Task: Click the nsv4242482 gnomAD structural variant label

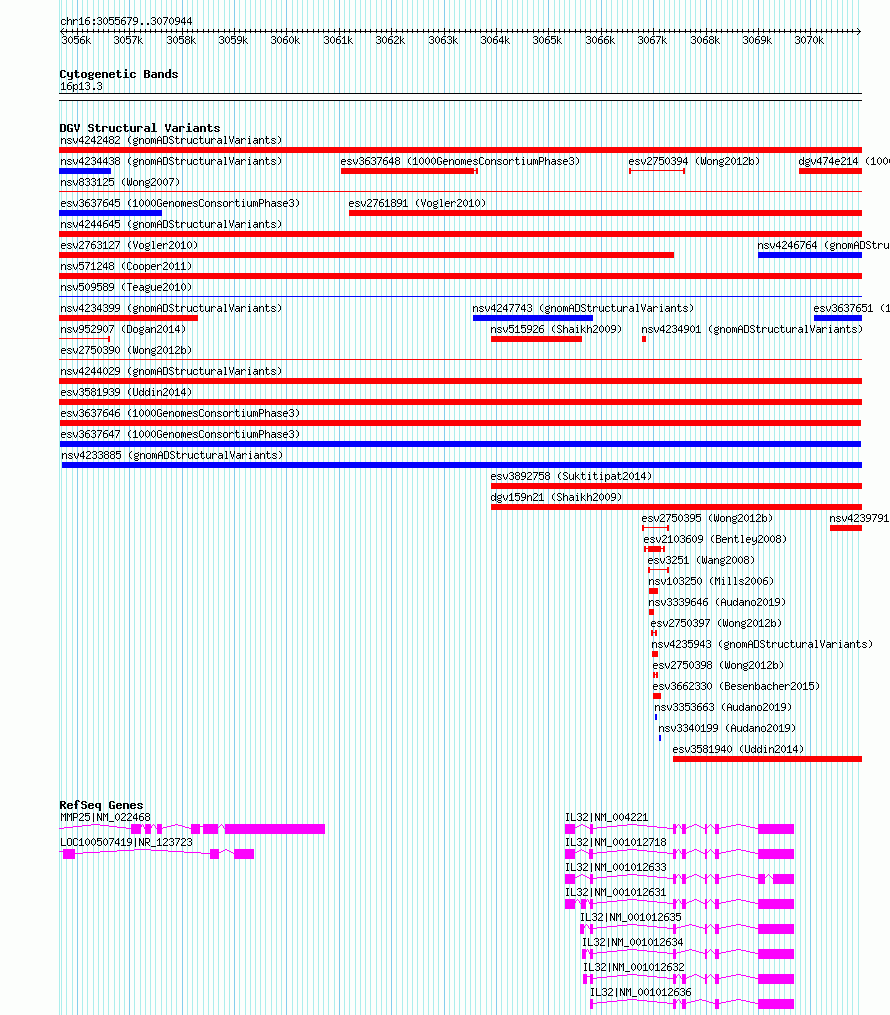Action: click(171, 140)
